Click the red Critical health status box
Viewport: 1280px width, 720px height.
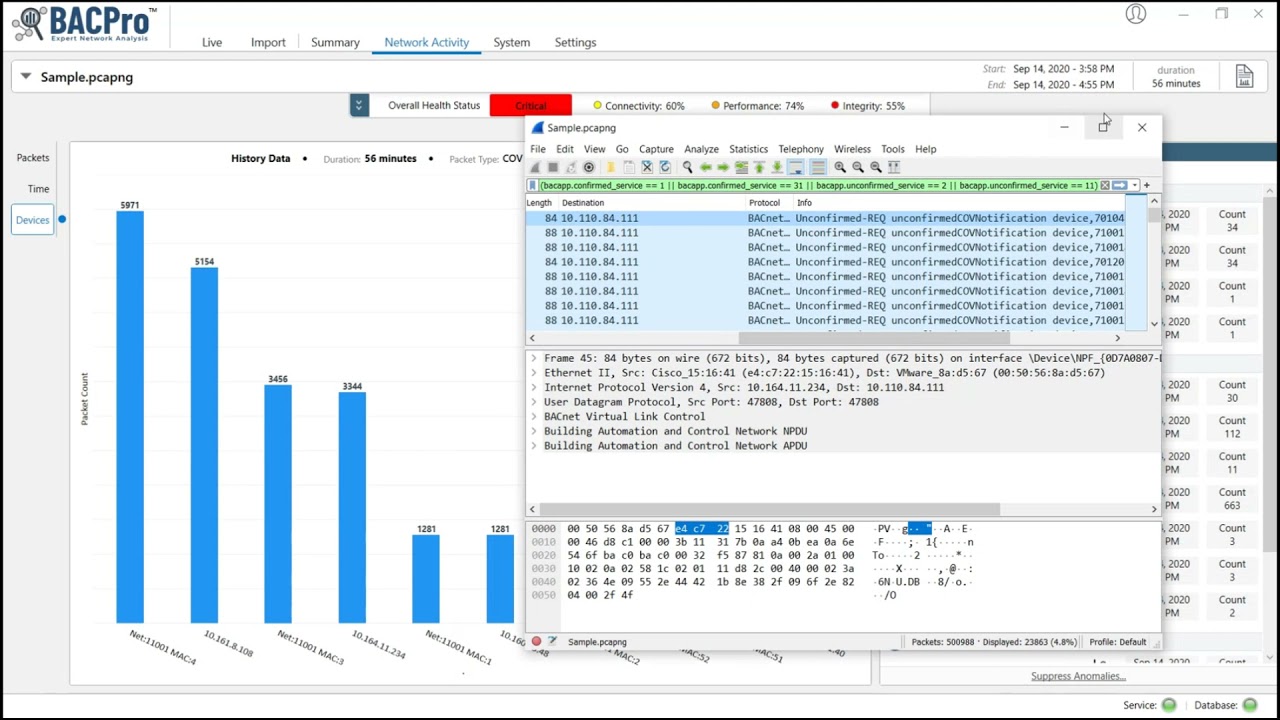pos(531,105)
